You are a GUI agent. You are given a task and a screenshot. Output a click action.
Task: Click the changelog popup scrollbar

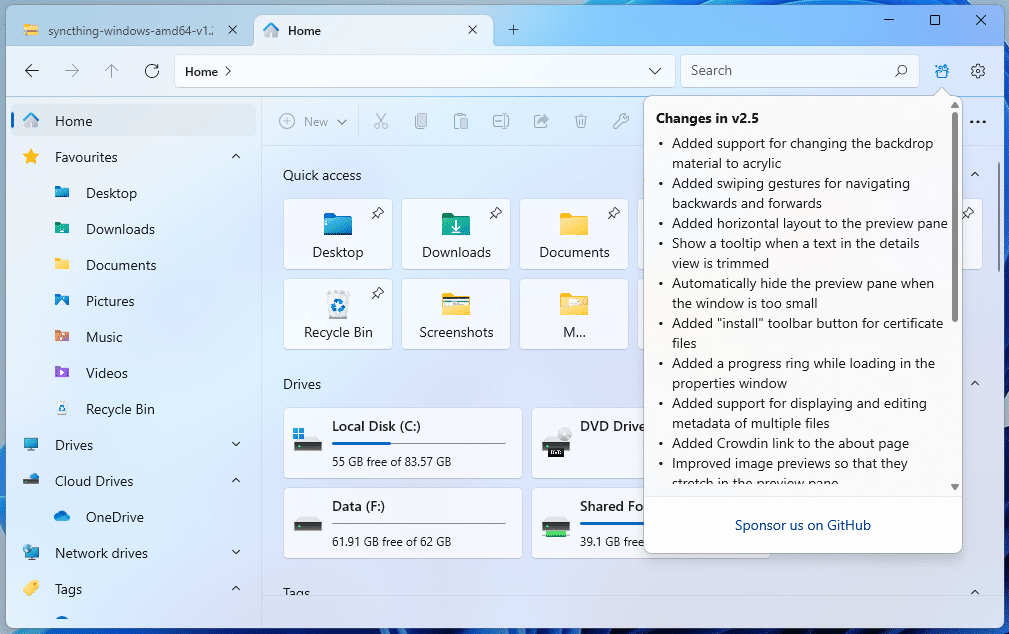955,220
